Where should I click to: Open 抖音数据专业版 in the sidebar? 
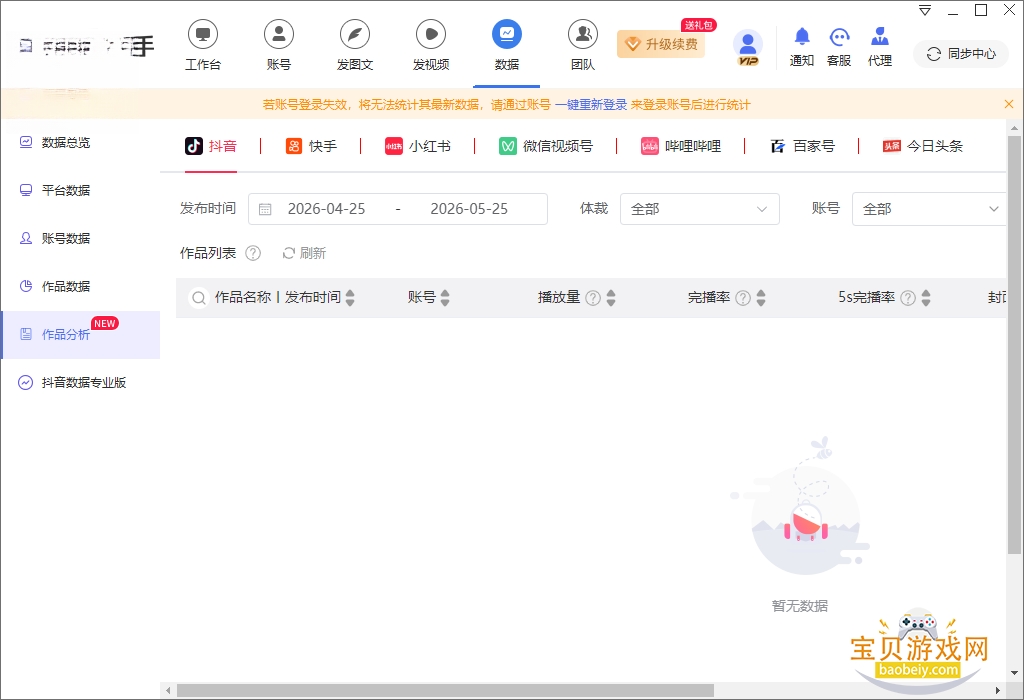pos(80,383)
